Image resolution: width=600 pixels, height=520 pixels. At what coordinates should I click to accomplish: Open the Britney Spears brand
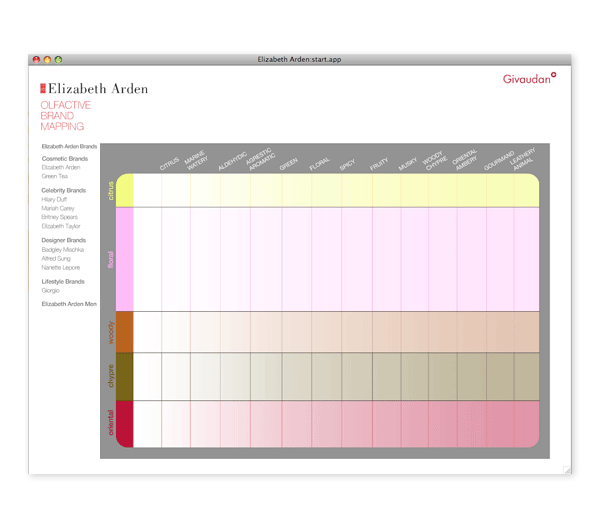(x=59, y=217)
